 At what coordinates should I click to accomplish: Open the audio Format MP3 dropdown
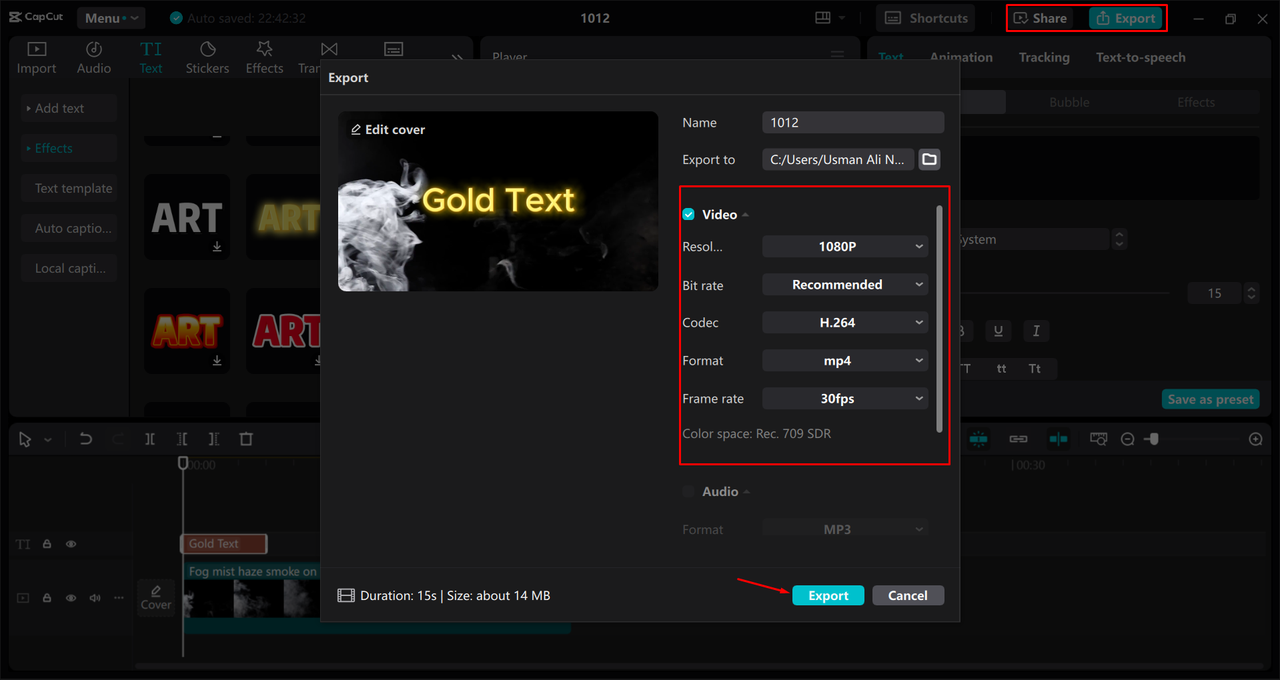[845, 529]
